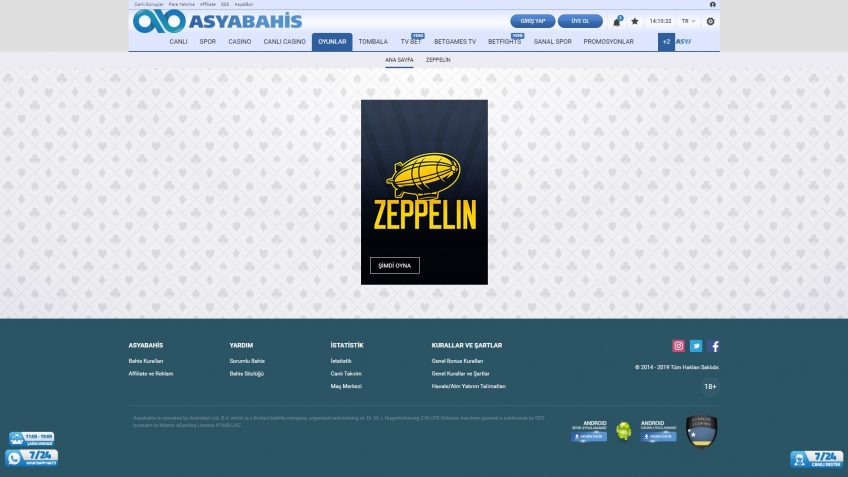The width and height of the screenshot is (848, 477).
Task: Click the Curacao license shield badge
Action: point(701,431)
